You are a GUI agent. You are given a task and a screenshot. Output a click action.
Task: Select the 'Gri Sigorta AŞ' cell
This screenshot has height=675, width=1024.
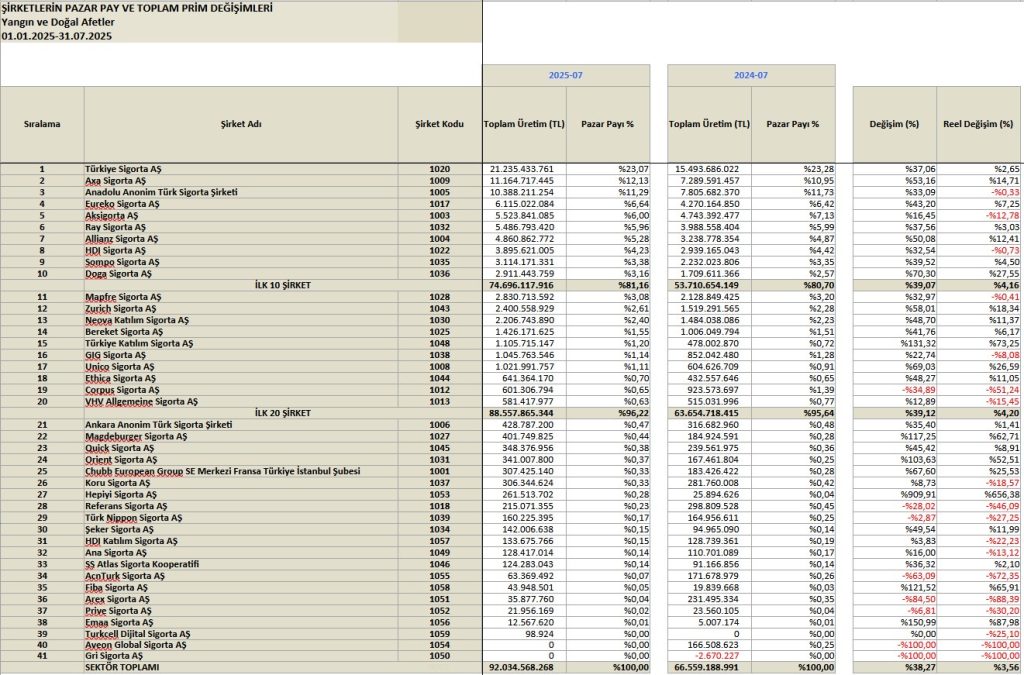tap(241, 656)
